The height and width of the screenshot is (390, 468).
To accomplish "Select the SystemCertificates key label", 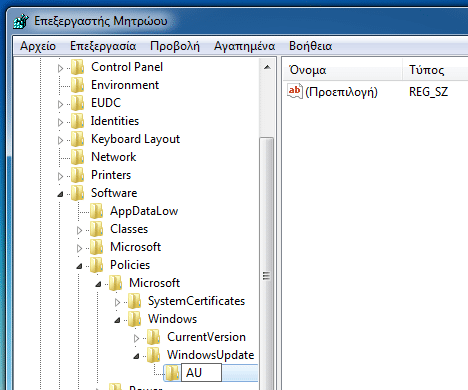I will pyautogui.click(x=196, y=301).
